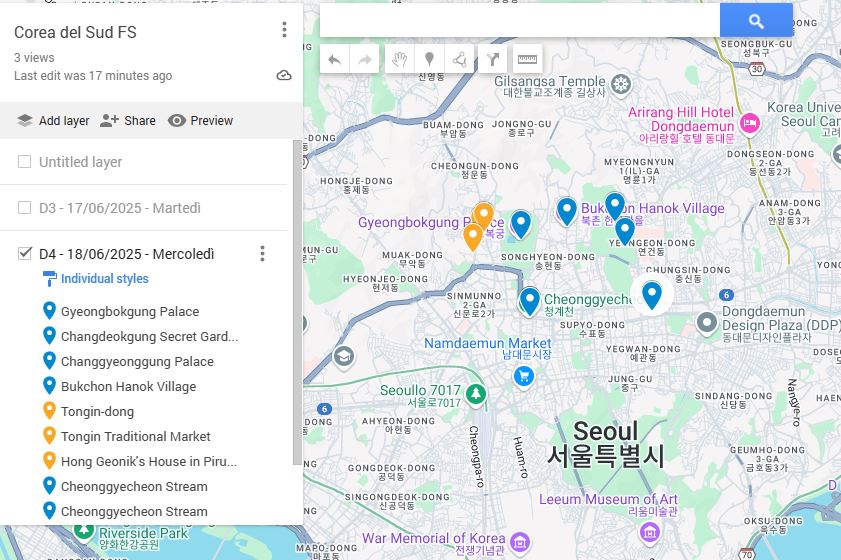Select Tongin Traditional Market in list
The height and width of the screenshot is (560, 841).
[135, 436]
